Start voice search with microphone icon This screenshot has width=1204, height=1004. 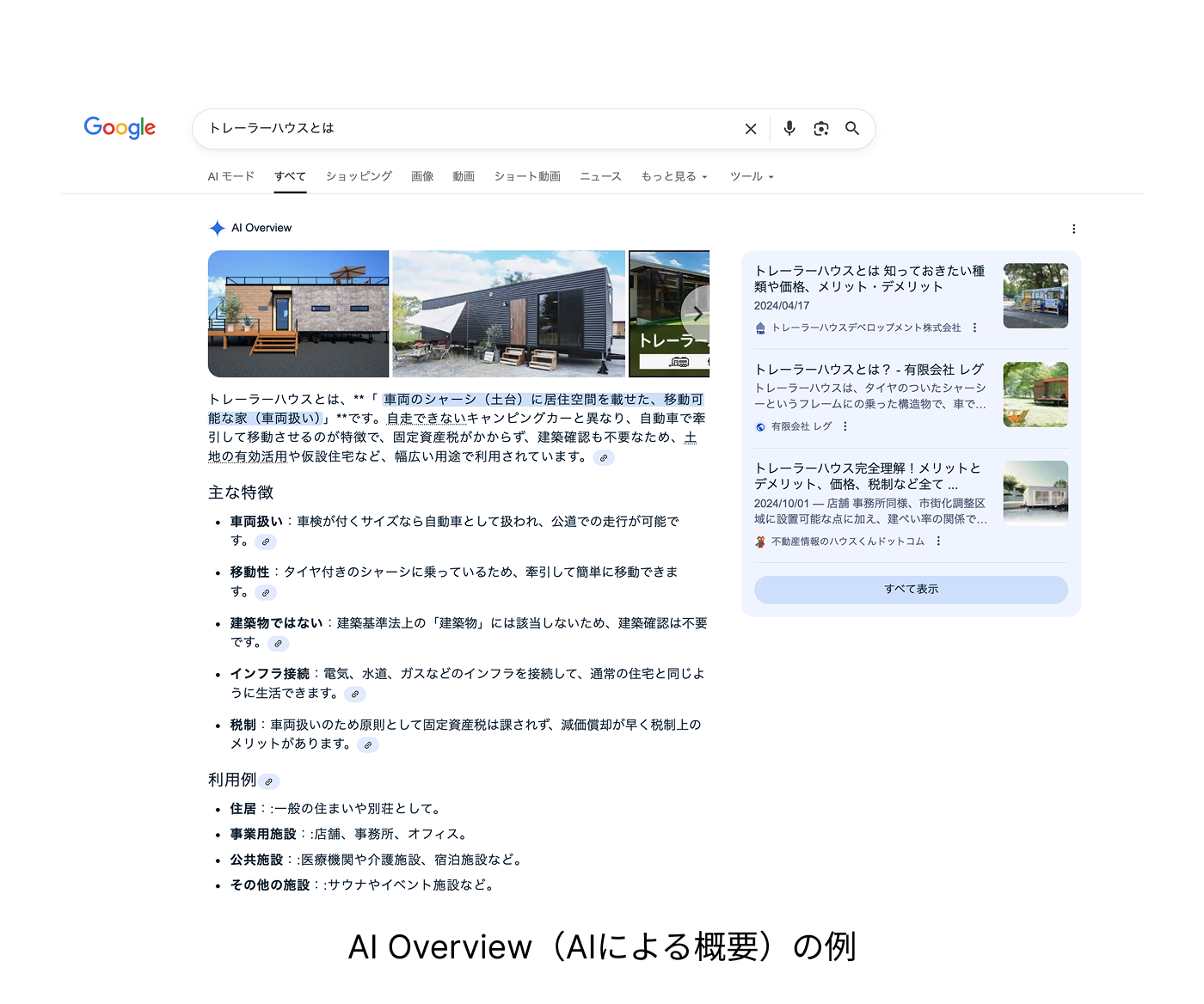point(789,129)
